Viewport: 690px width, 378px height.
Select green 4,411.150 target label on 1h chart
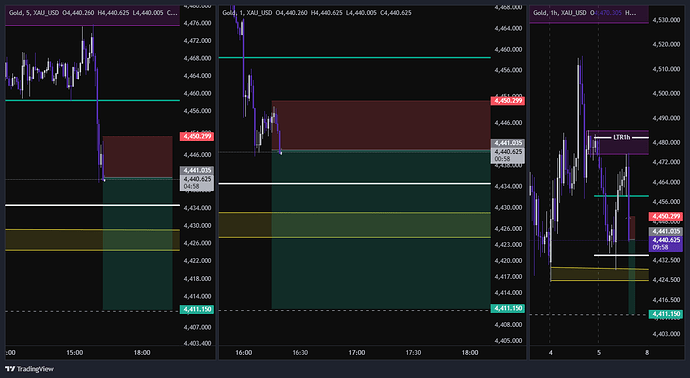(x=666, y=314)
